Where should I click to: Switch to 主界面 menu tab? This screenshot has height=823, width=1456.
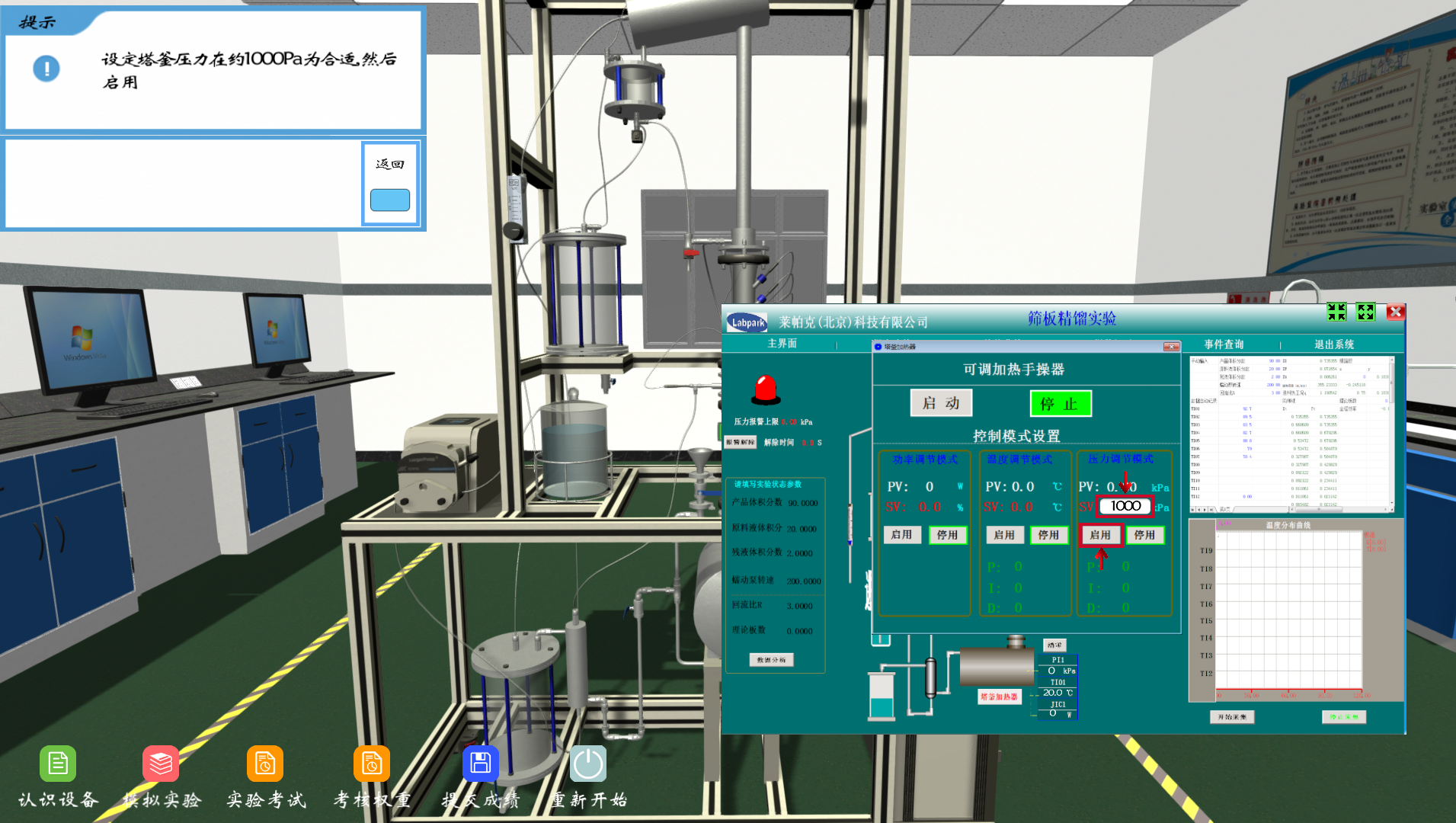(x=782, y=344)
